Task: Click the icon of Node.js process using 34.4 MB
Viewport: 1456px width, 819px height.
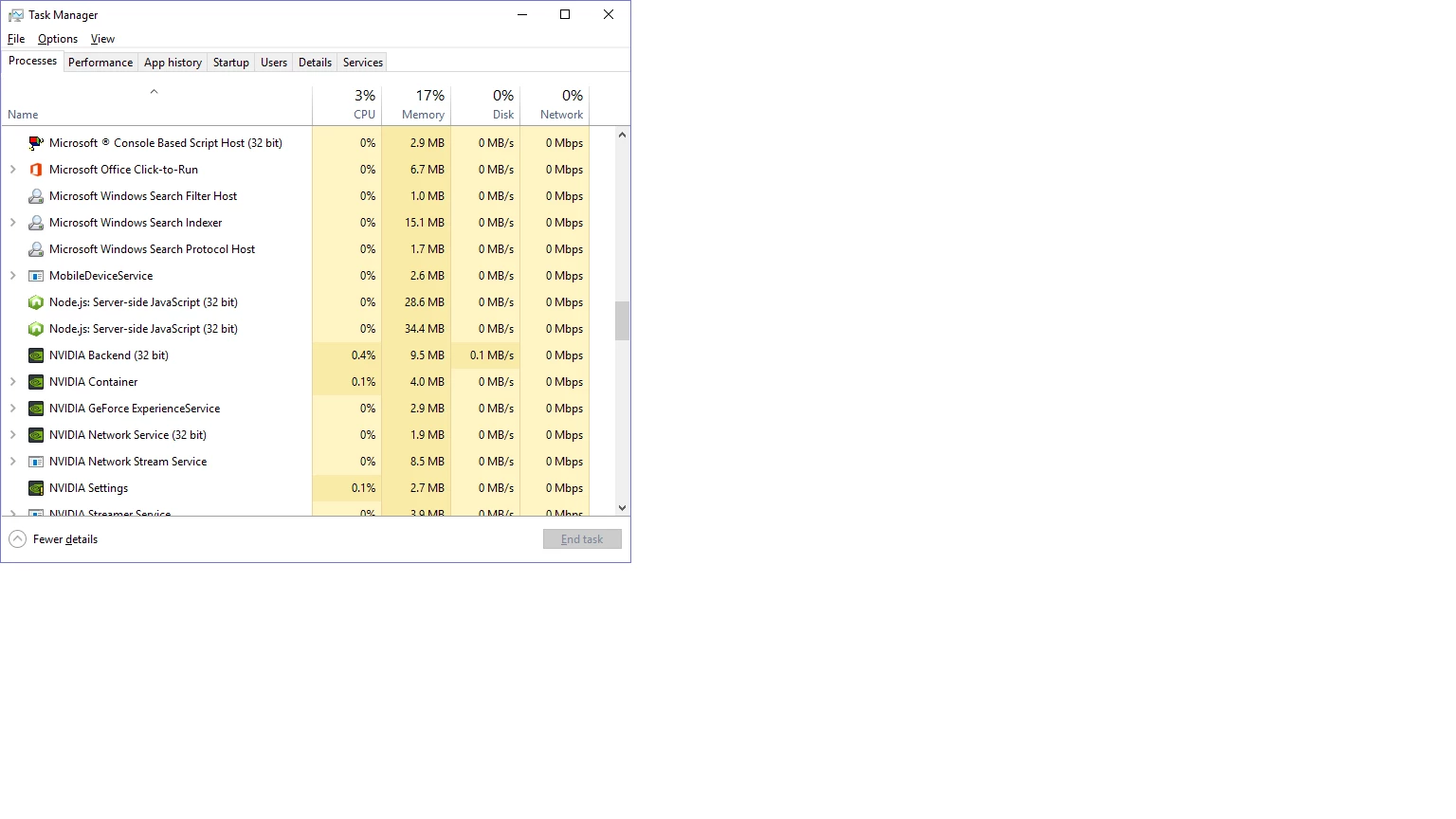Action: point(36,329)
